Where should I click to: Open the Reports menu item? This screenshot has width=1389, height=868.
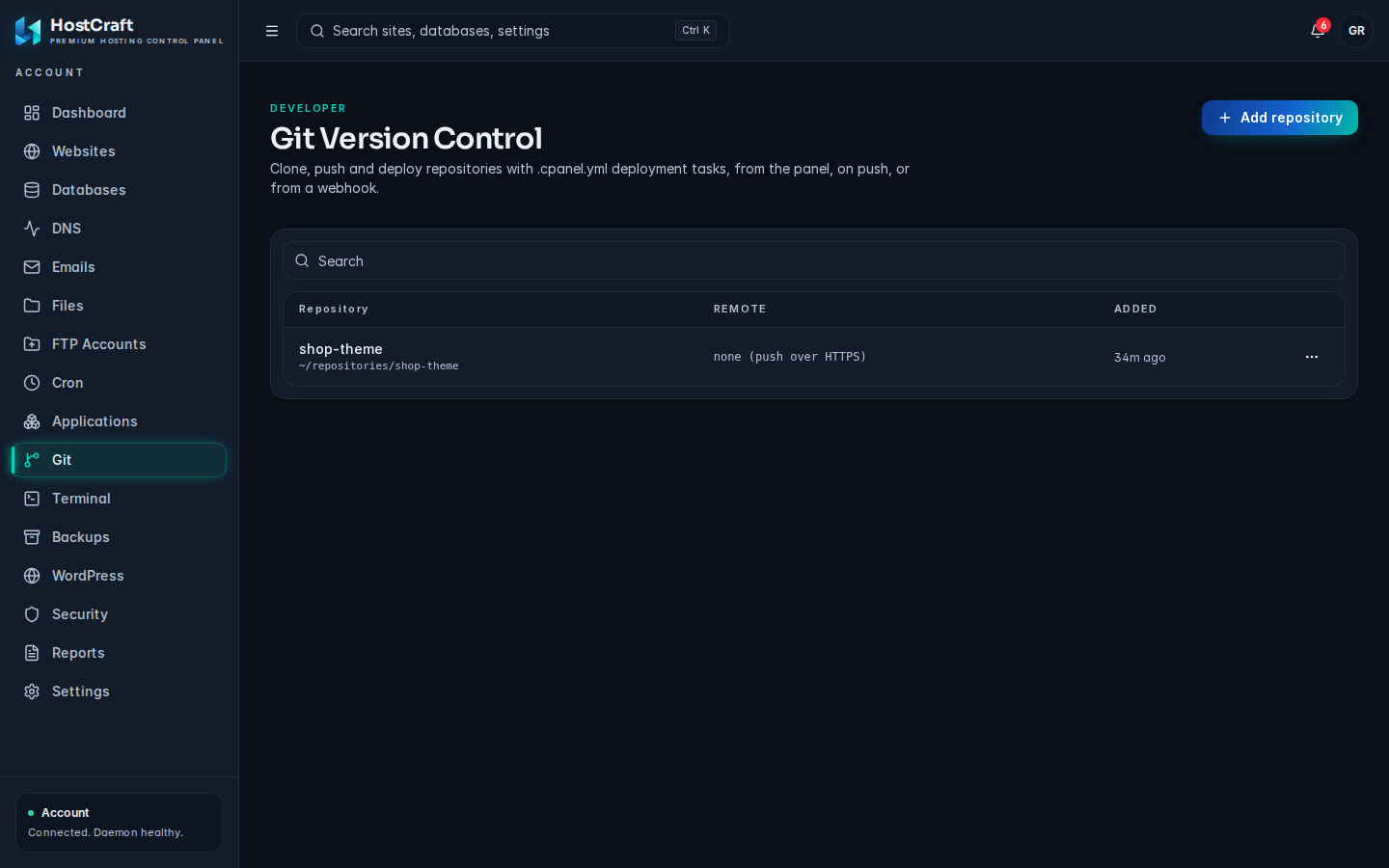[119, 653]
